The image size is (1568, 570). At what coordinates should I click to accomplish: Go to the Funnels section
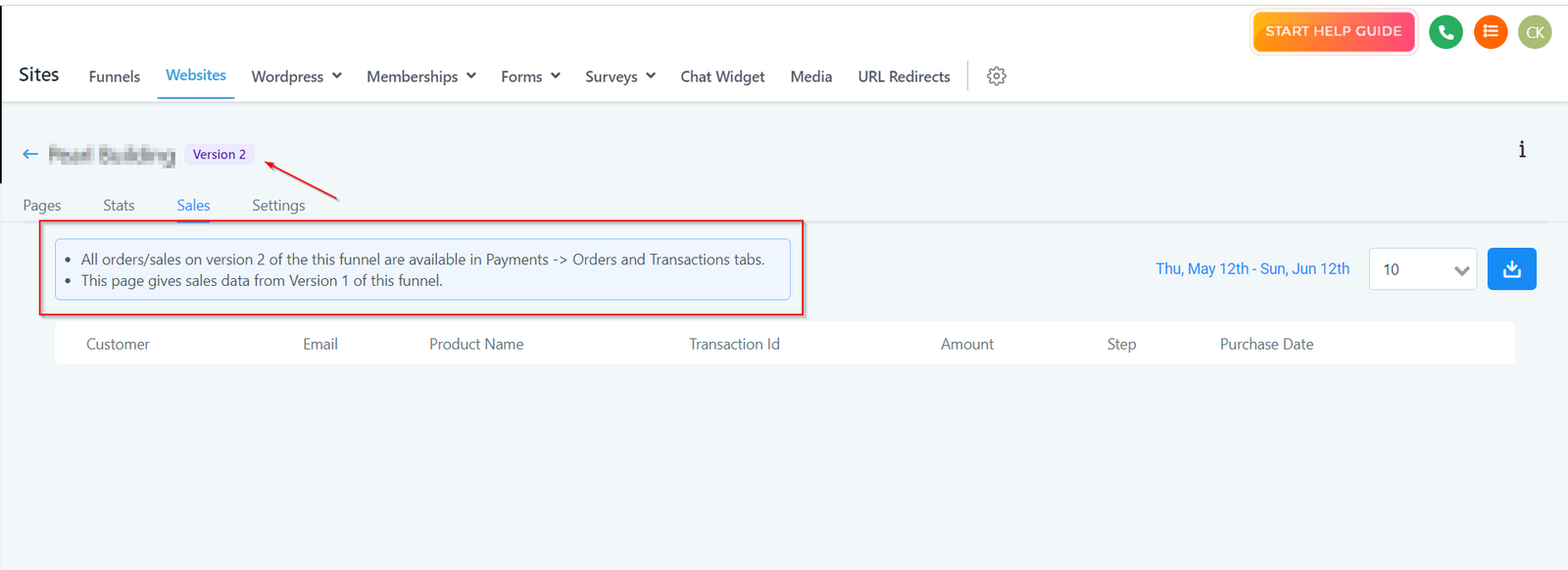tap(114, 76)
